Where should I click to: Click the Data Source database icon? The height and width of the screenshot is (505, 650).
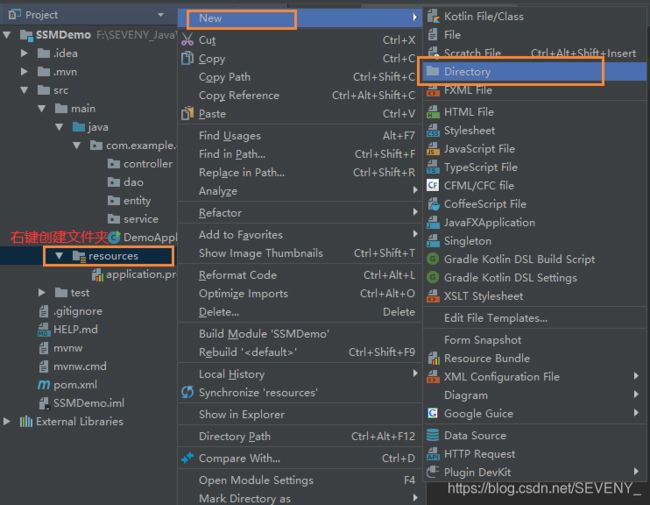coord(433,435)
